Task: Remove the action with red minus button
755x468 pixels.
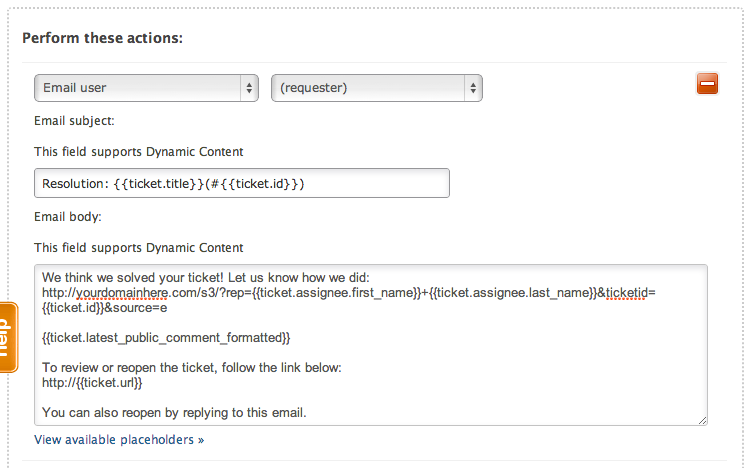Action: tap(707, 85)
